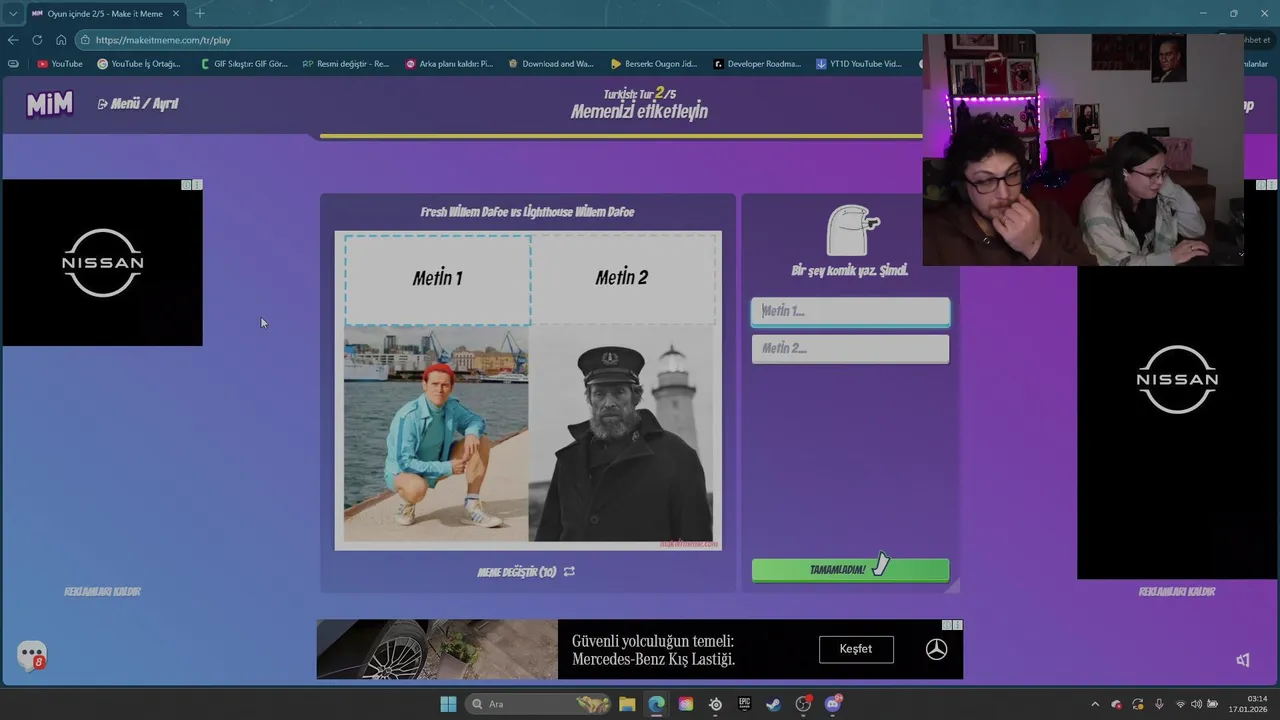Open Discord from taskbar

pos(833,704)
